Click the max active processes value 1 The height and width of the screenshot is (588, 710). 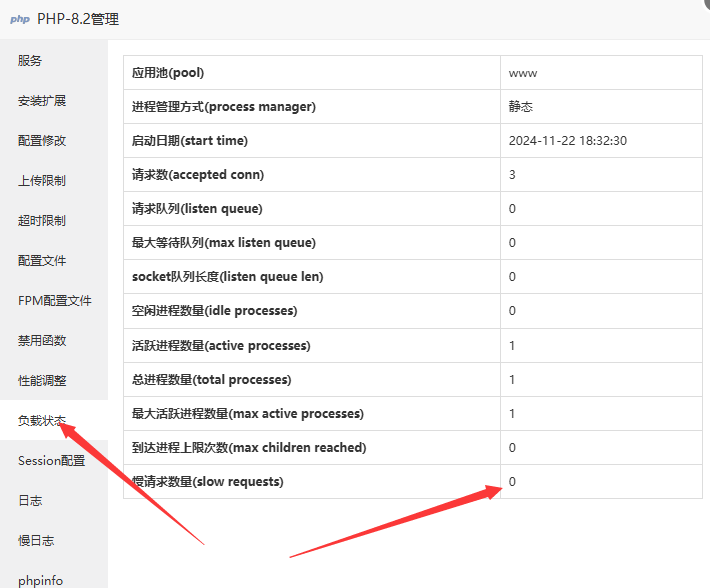512,414
